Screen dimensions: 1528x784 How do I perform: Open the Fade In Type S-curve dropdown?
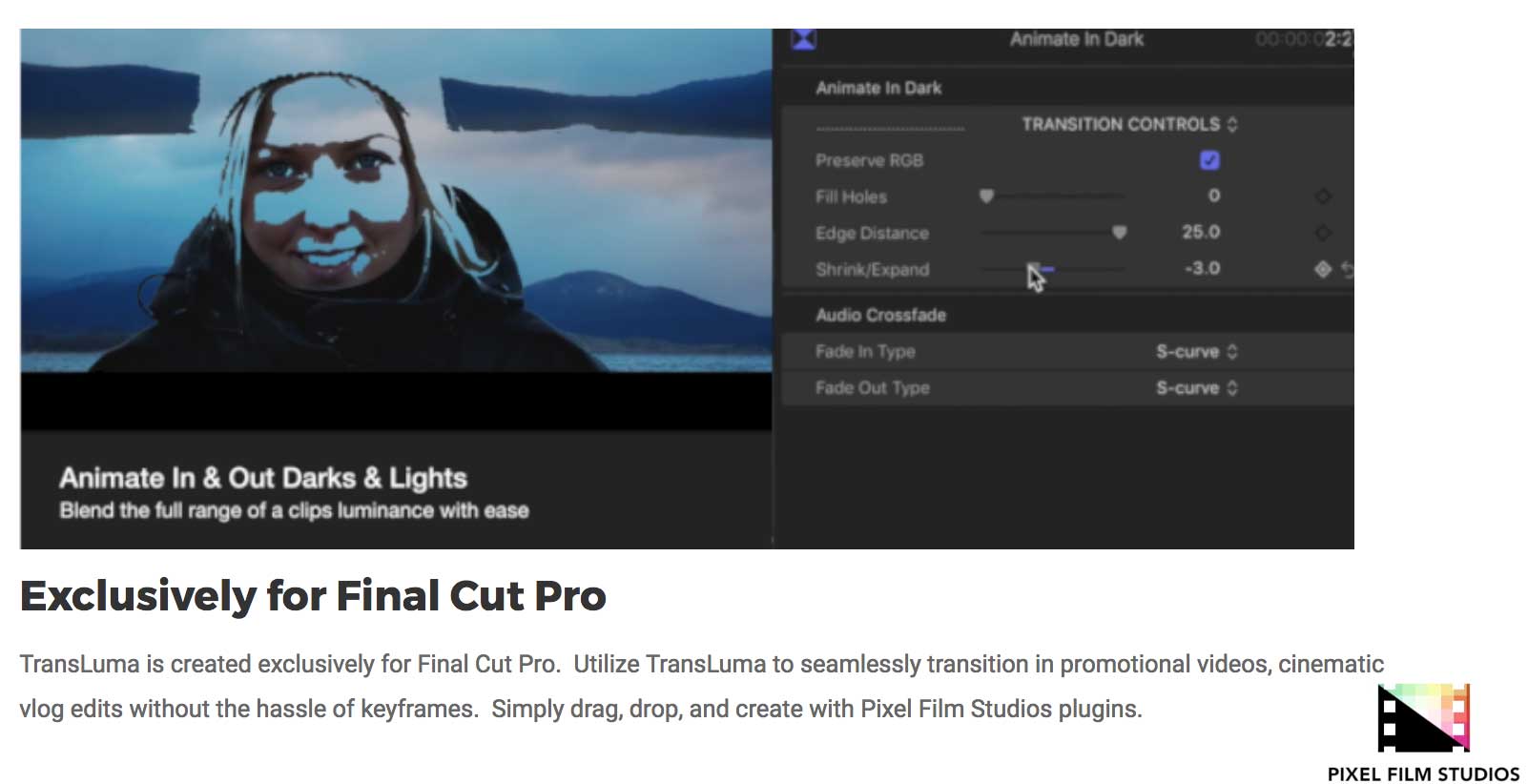coord(1197,351)
